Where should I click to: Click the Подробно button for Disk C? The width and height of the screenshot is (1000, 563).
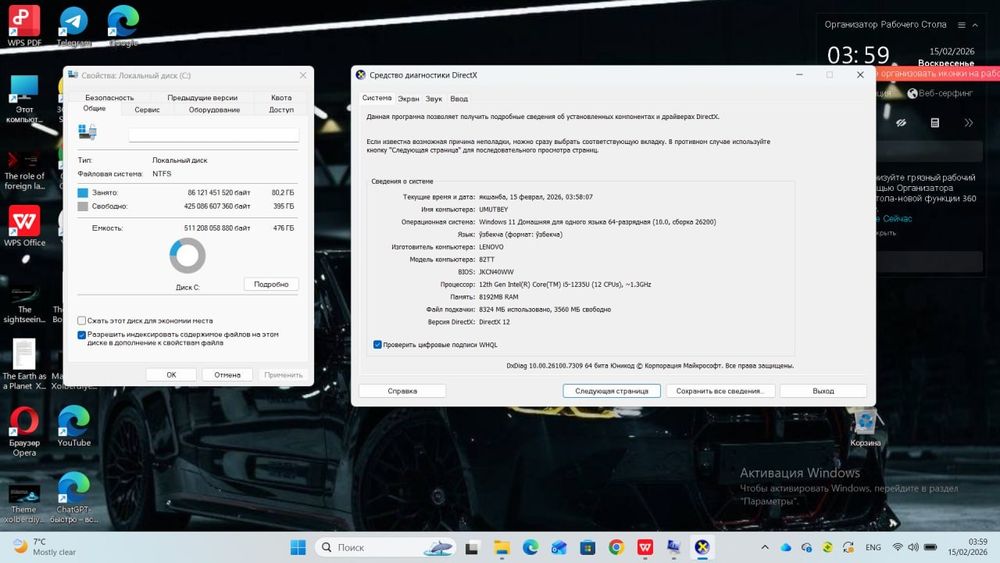[271, 284]
